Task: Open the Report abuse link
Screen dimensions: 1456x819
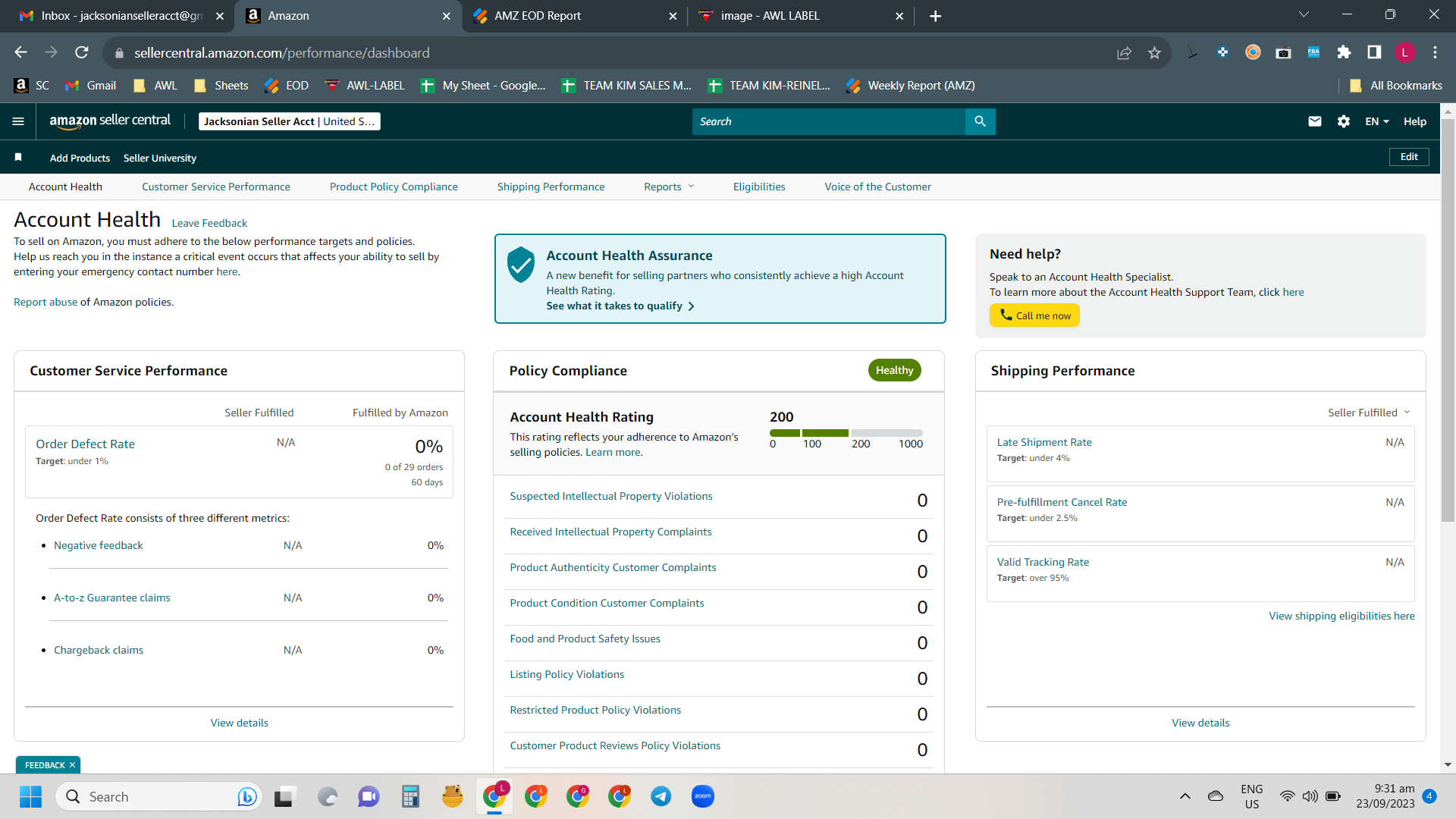Action: point(45,302)
